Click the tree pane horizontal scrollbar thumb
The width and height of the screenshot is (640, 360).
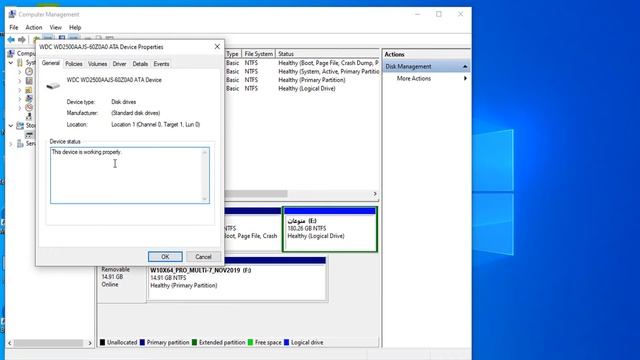[49, 343]
